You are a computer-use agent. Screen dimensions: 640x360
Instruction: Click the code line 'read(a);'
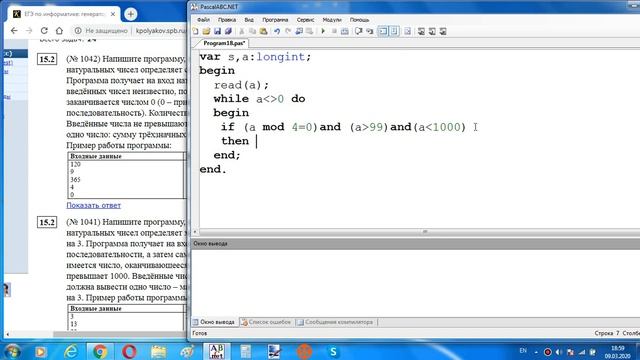click(241, 85)
